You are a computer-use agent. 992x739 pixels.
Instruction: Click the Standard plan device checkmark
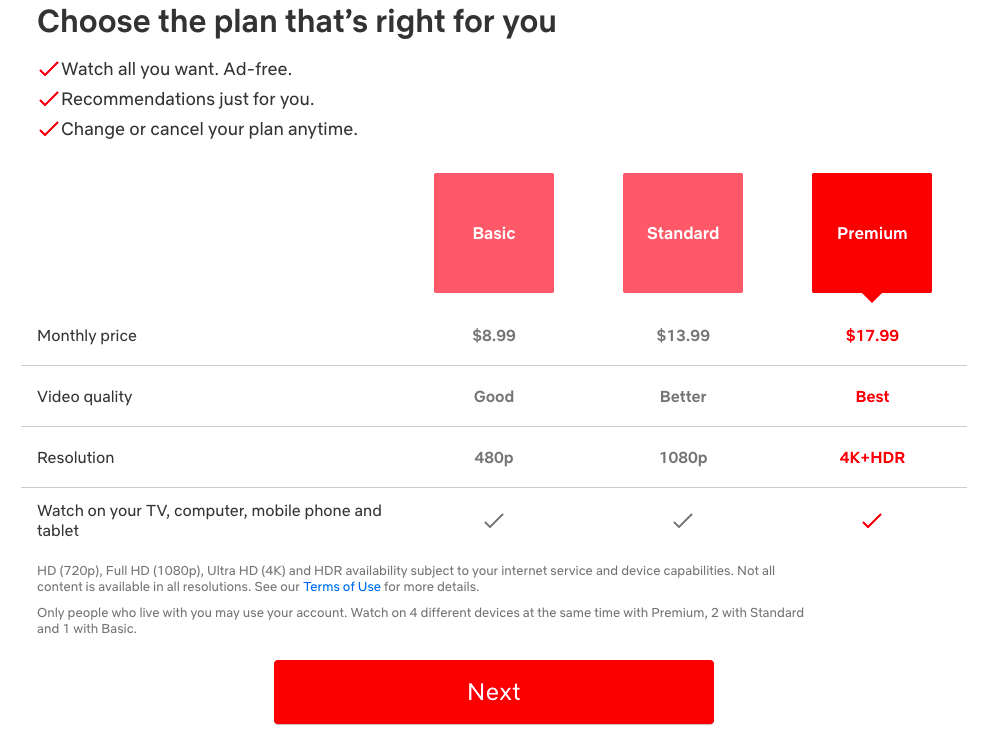(683, 521)
